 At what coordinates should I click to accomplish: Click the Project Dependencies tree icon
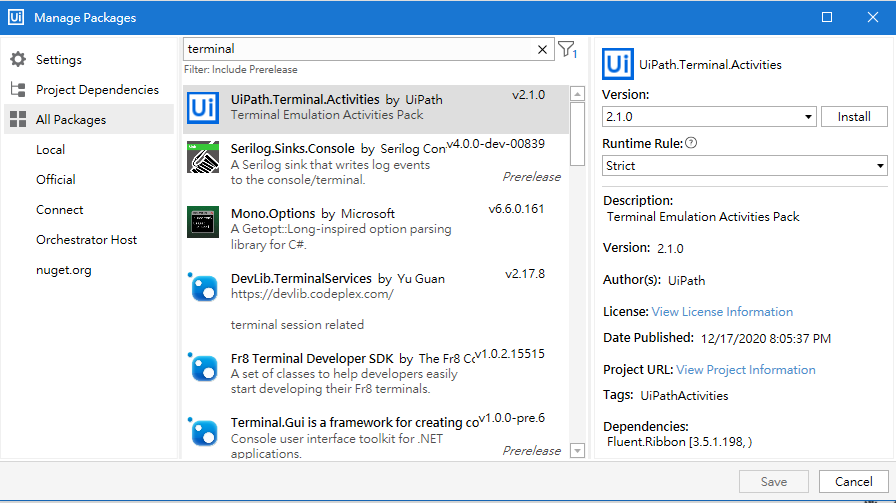pyautogui.click(x=18, y=90)
